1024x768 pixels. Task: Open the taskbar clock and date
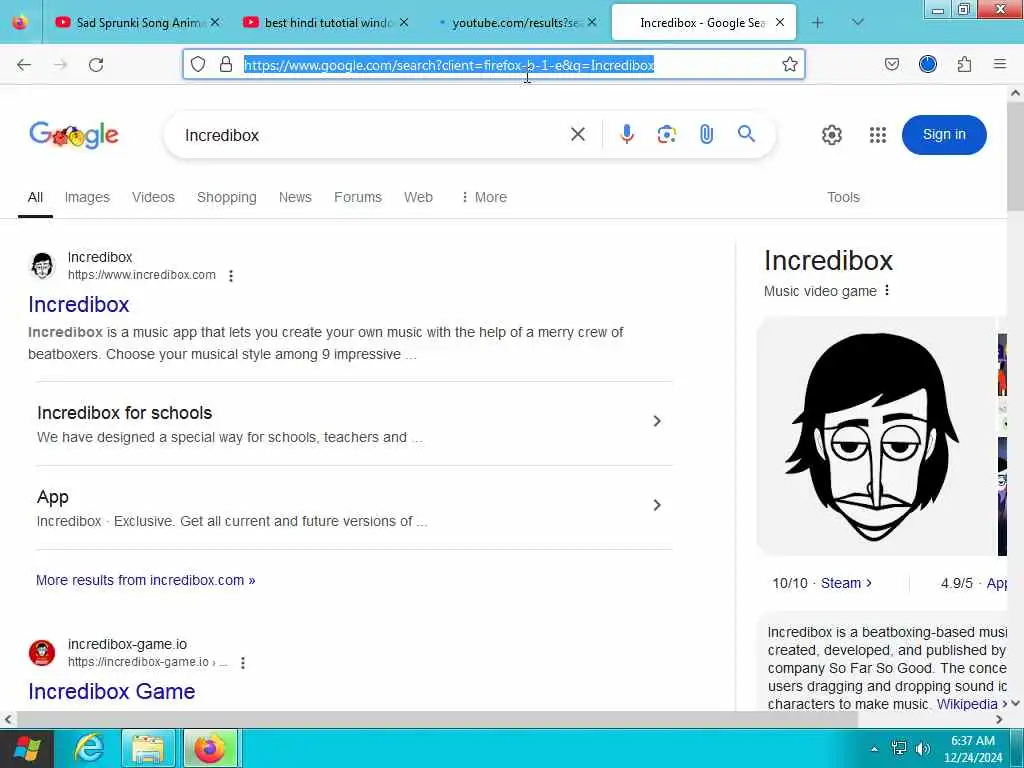pos(972,749)
